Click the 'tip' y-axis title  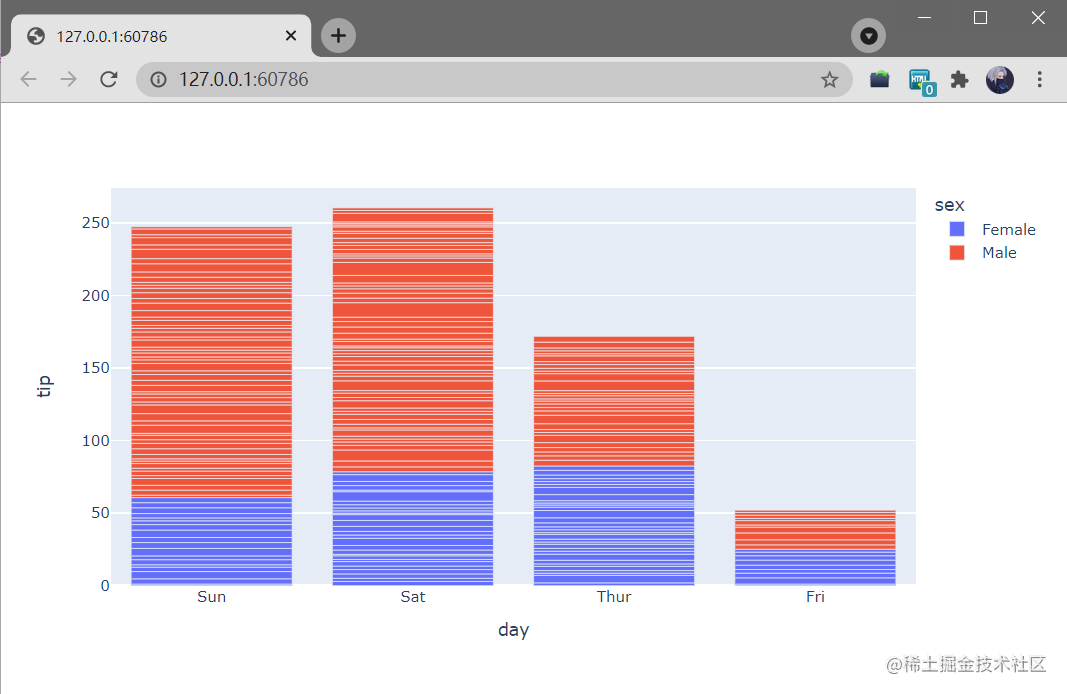tap(44, 386)
